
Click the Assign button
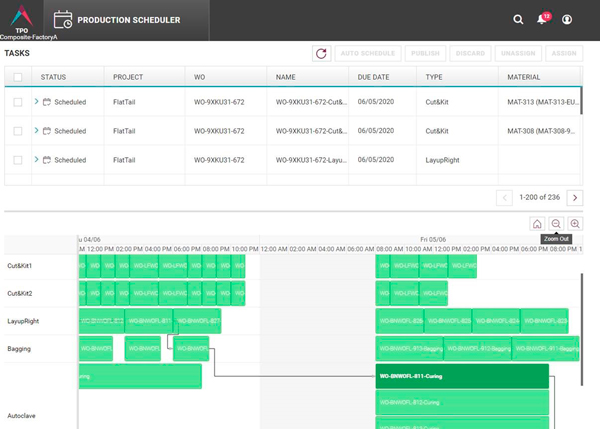tap(564, 54)
